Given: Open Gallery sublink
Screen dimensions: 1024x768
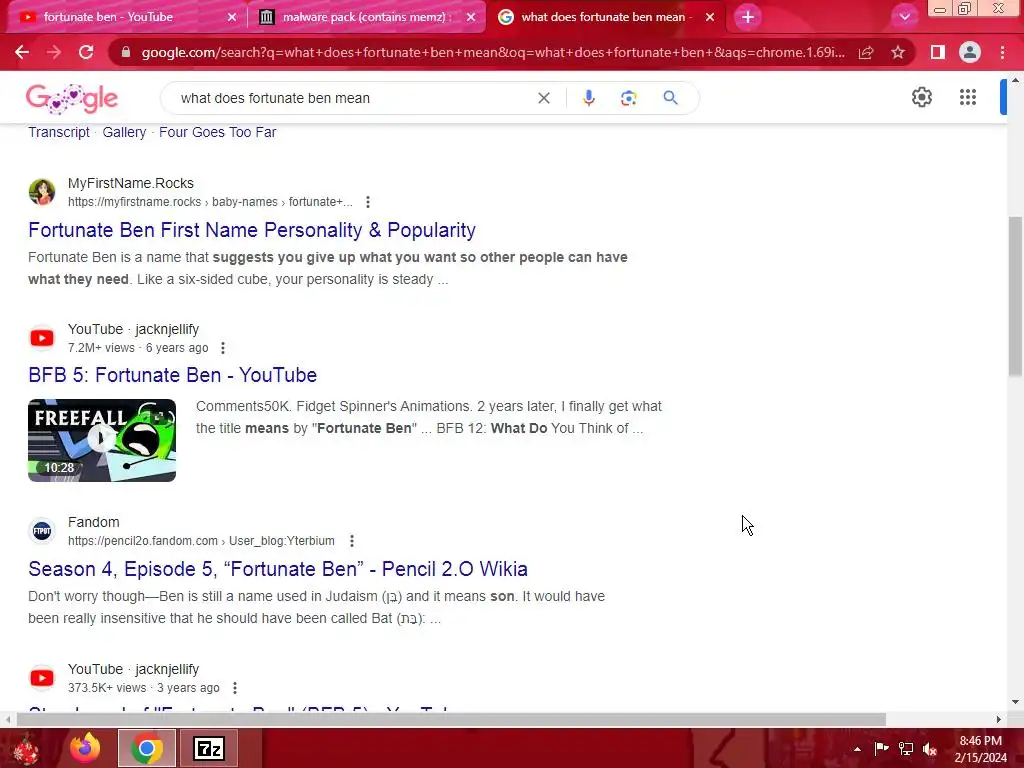Looking at the screenshot, I should [124, 132].
